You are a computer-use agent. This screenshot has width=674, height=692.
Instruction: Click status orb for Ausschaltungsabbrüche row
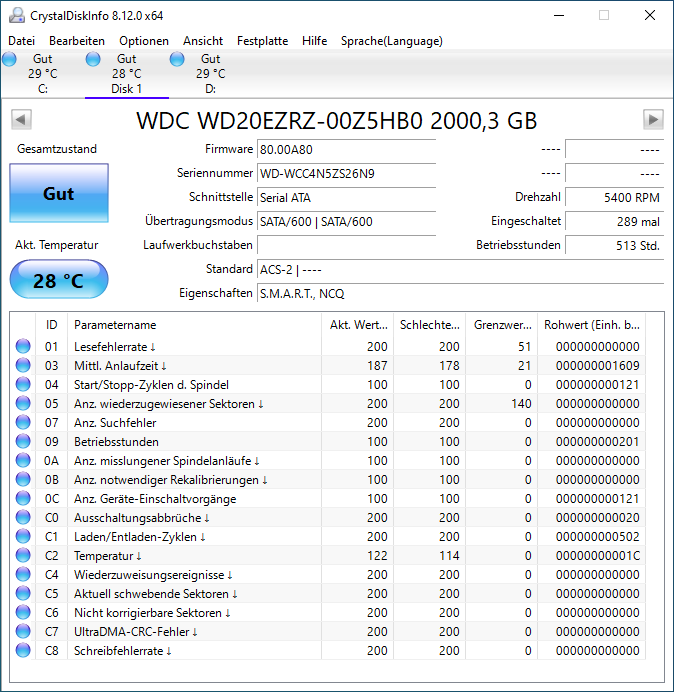coord(23,517)
